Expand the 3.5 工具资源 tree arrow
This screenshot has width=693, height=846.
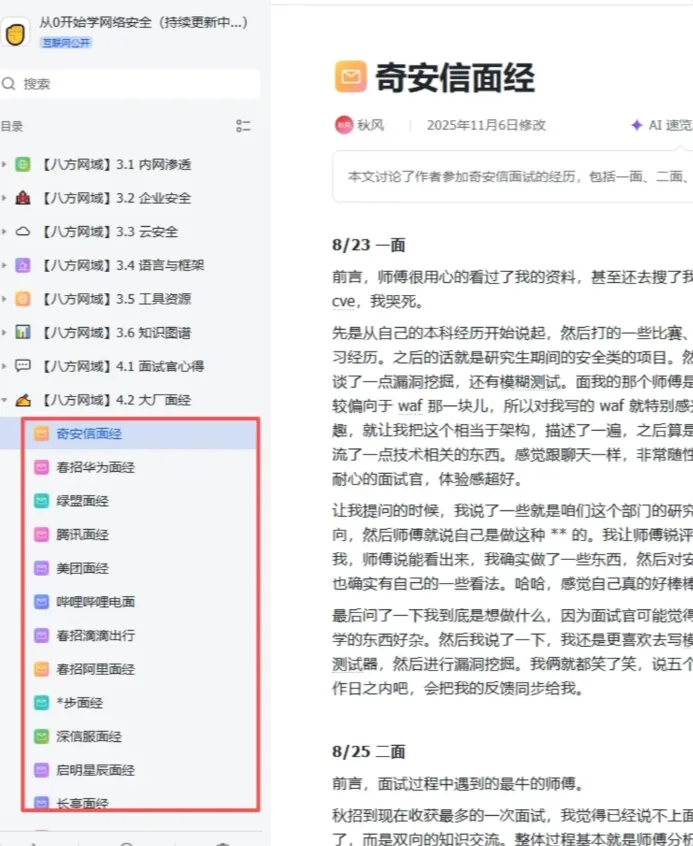pos(4,299)
